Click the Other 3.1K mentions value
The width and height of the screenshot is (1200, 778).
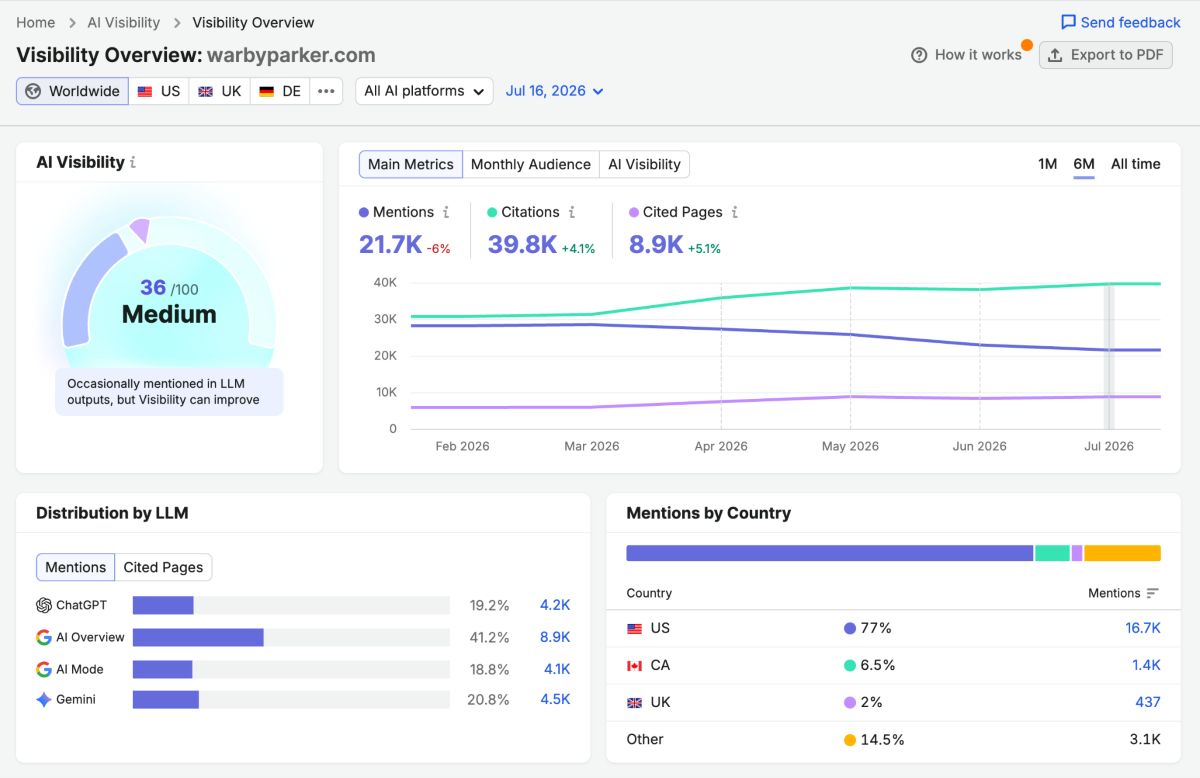[x=1145, y=739]
